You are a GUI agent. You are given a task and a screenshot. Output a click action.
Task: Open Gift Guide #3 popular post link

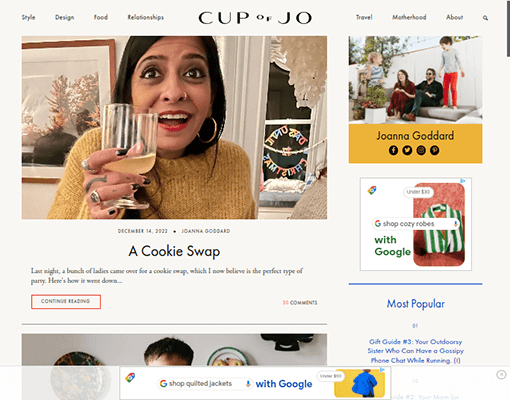point(415,351)
